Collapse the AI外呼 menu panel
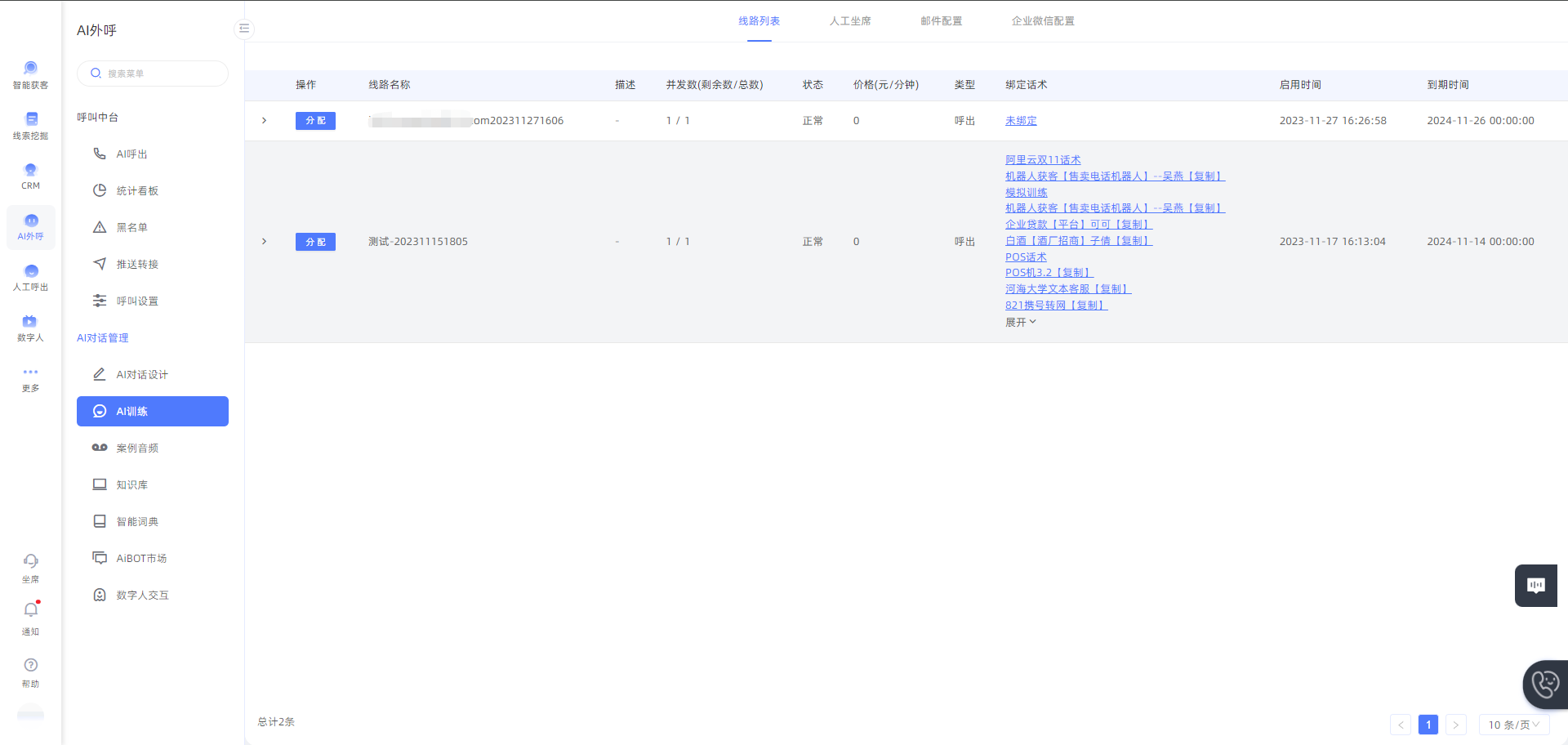This screenshot has height=745, width=1568. click(243, 29)
